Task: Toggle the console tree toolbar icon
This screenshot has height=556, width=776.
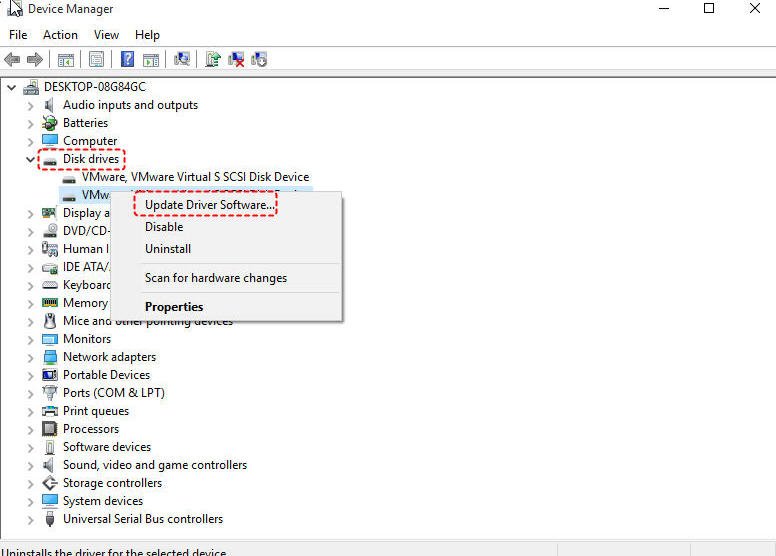Action: (66, 60)
